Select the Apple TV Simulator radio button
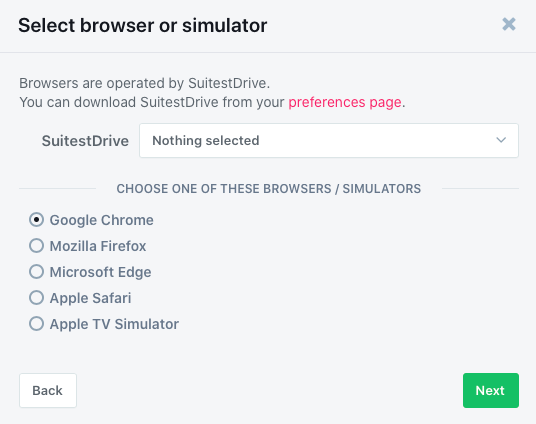Image resolution: width=536 pixels, height=424 pixels. pos(36,323)
